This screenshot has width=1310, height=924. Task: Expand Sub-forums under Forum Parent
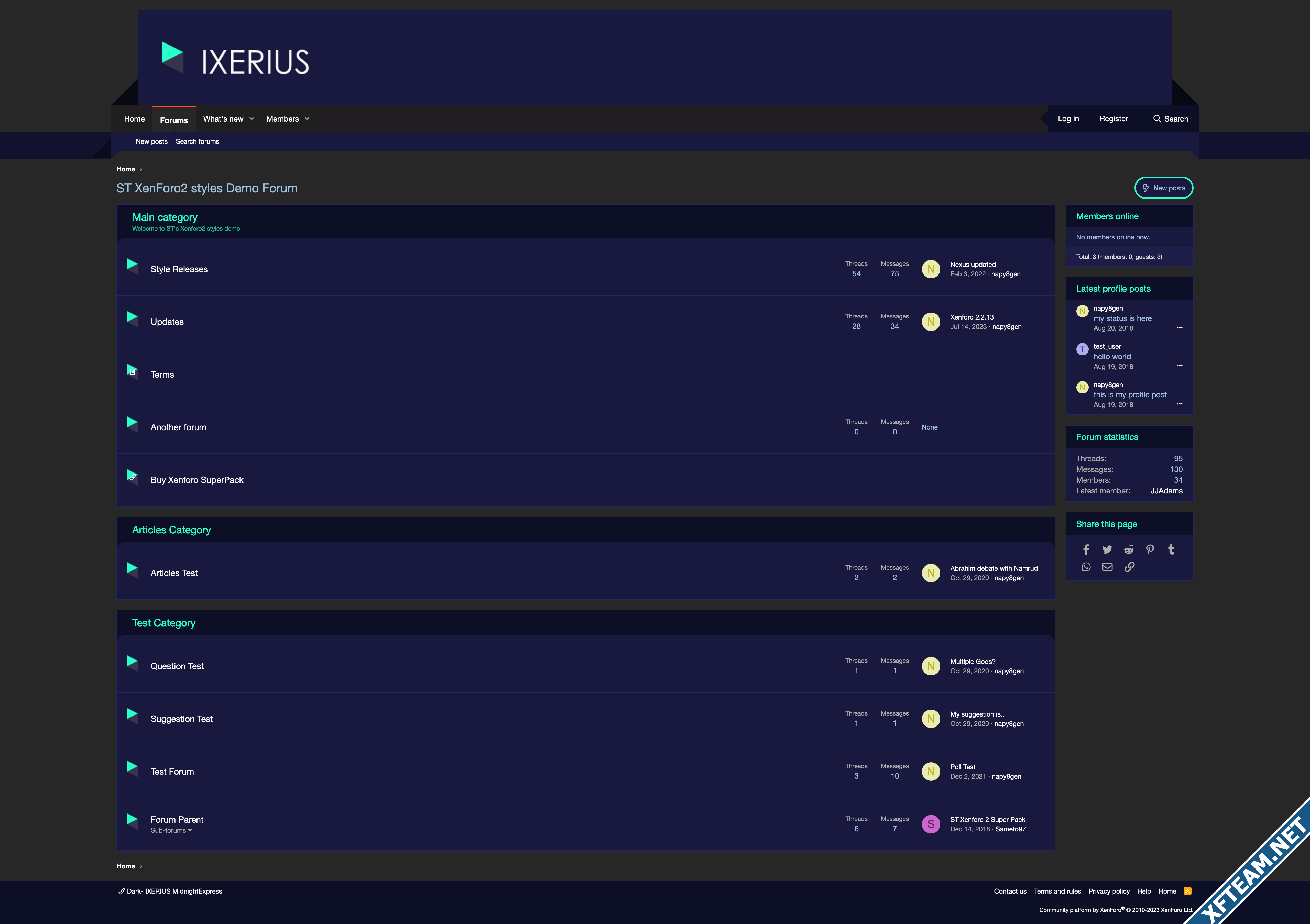click(x=171, y=830)
